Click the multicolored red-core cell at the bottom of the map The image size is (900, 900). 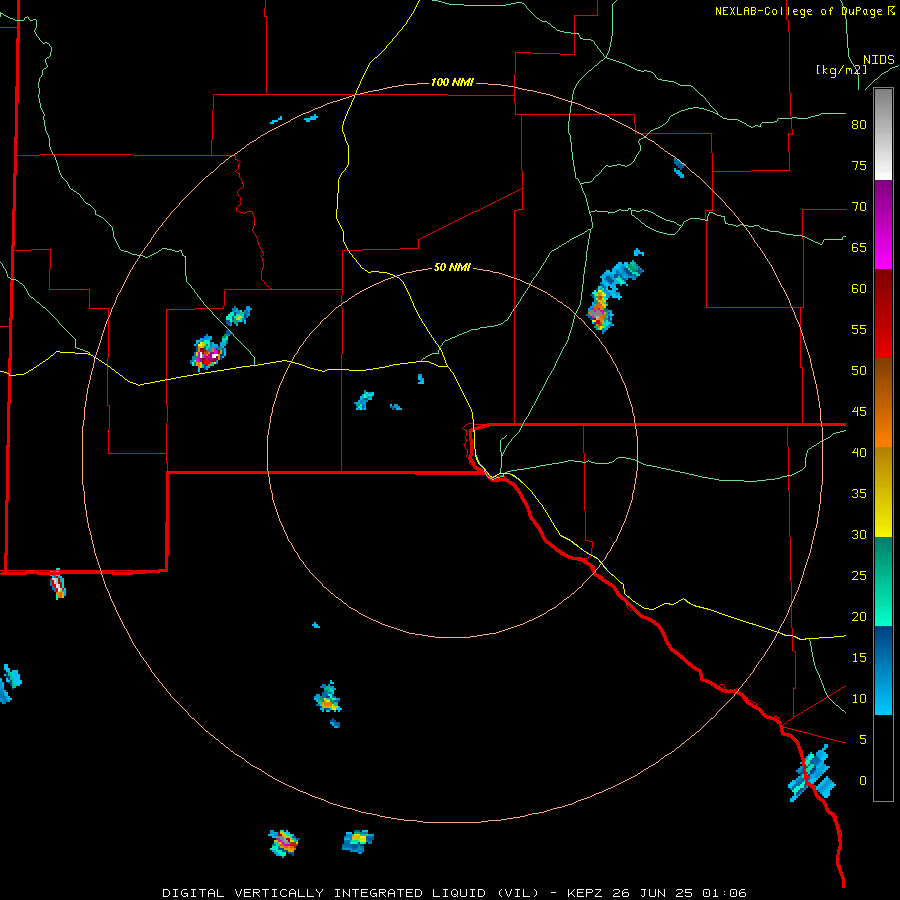(x=284, y=843)
